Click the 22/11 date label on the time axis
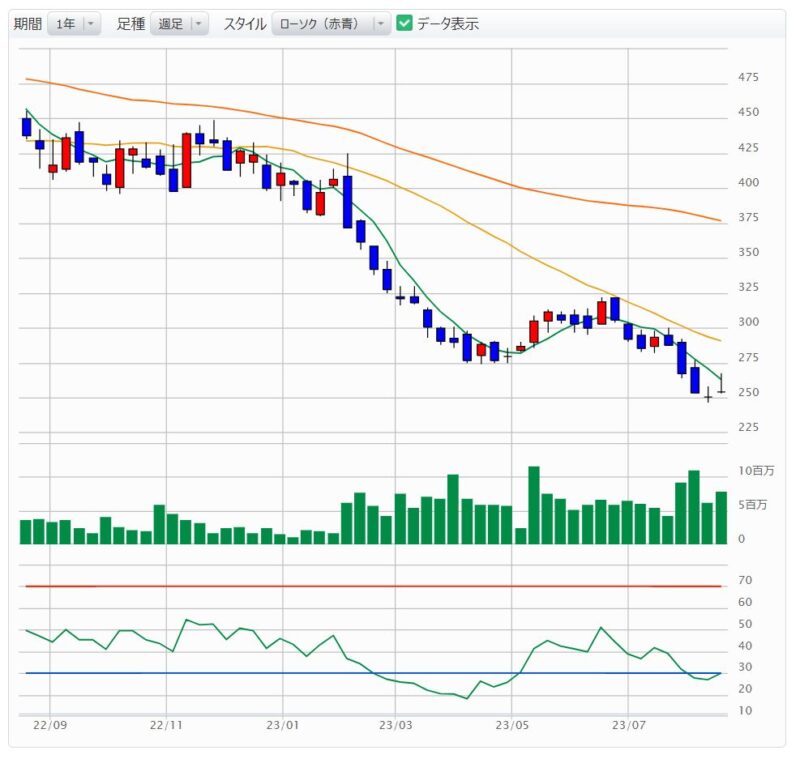 point(166,725)
